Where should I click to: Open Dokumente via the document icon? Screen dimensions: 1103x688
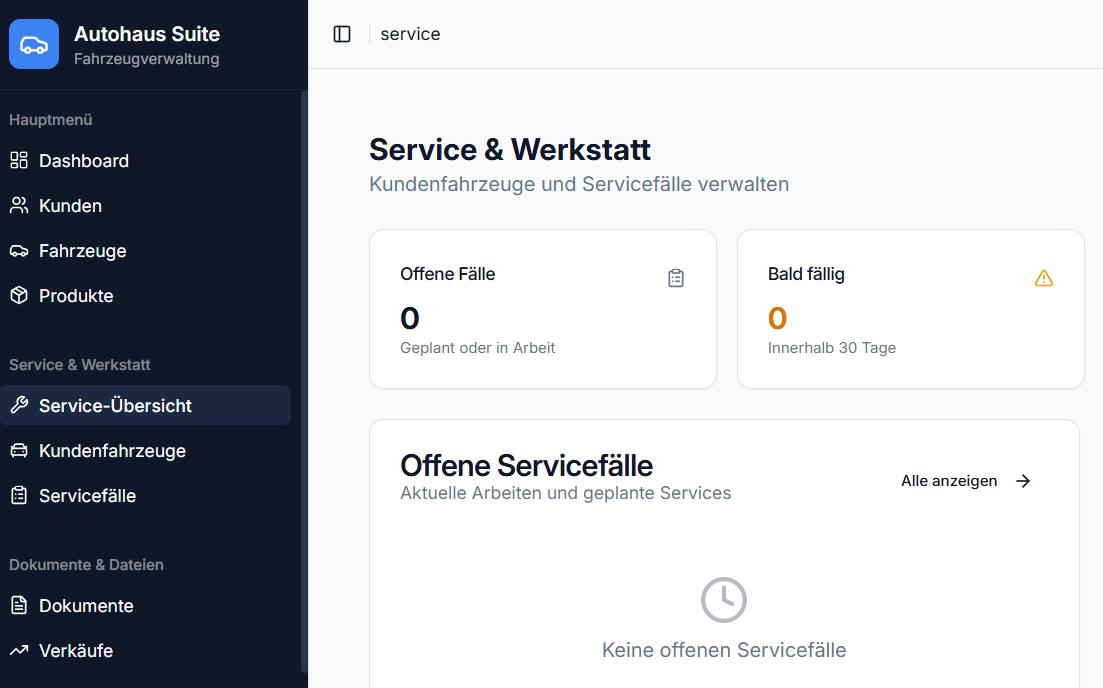(x=20, y=605)
